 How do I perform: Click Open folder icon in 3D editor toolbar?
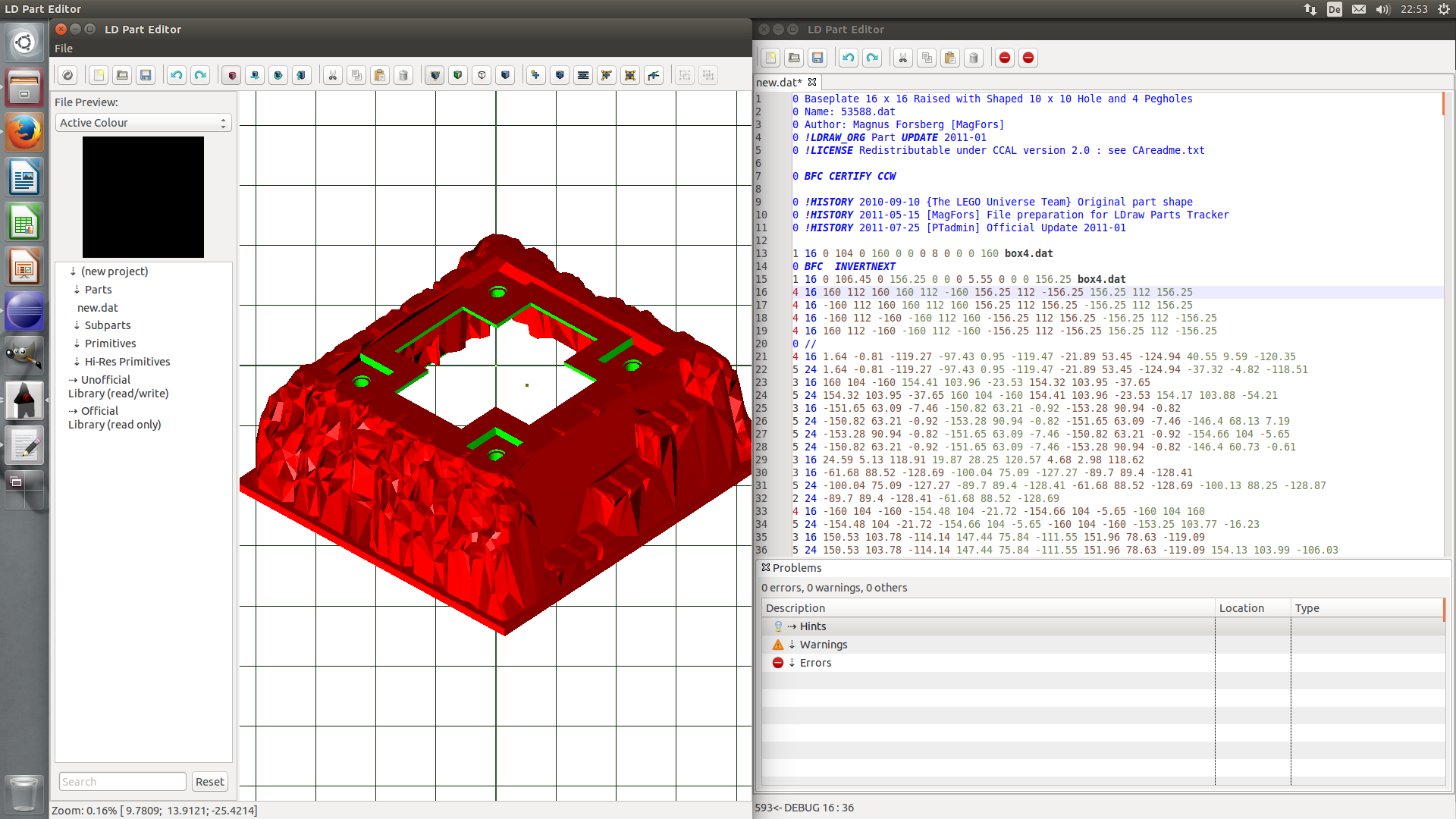[122, 75]
